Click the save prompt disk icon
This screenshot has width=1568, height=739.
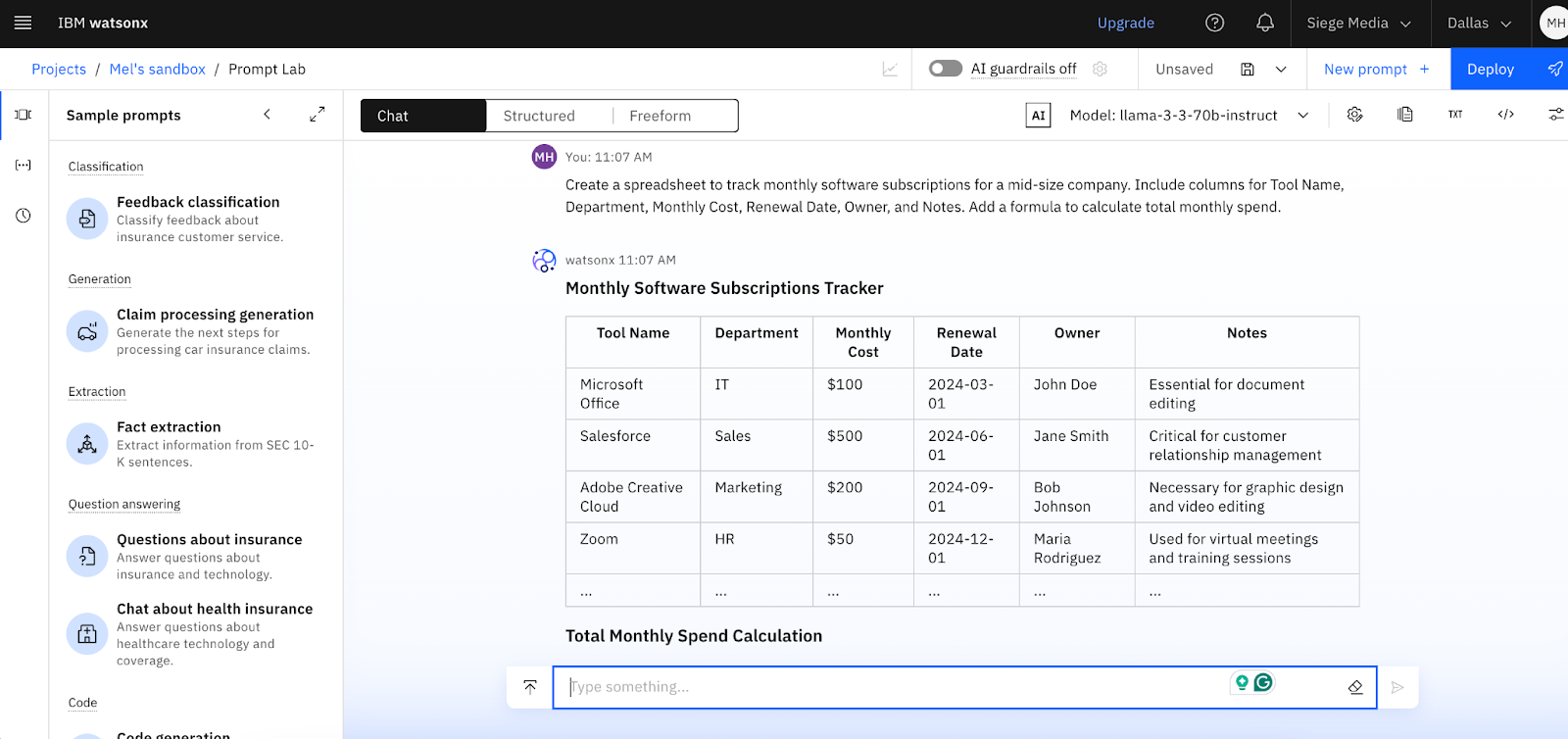(x=1248, y=70)
